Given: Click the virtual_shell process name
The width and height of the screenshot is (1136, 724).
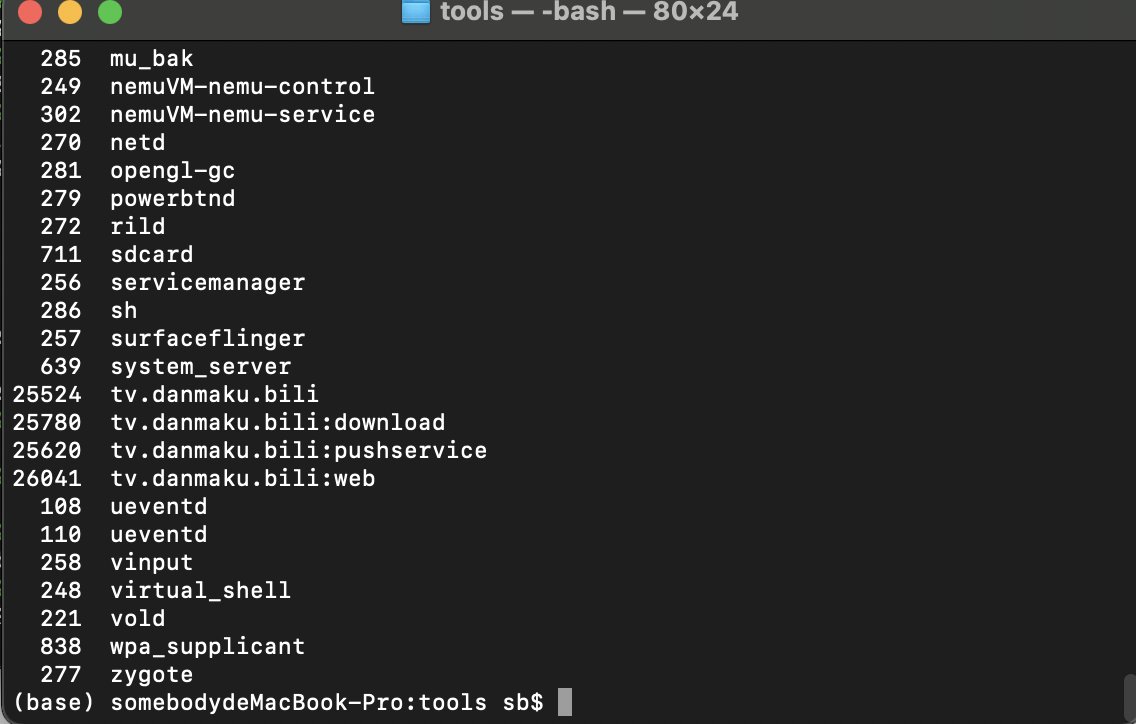Looking at the screenshot, I should click(200, 590).
